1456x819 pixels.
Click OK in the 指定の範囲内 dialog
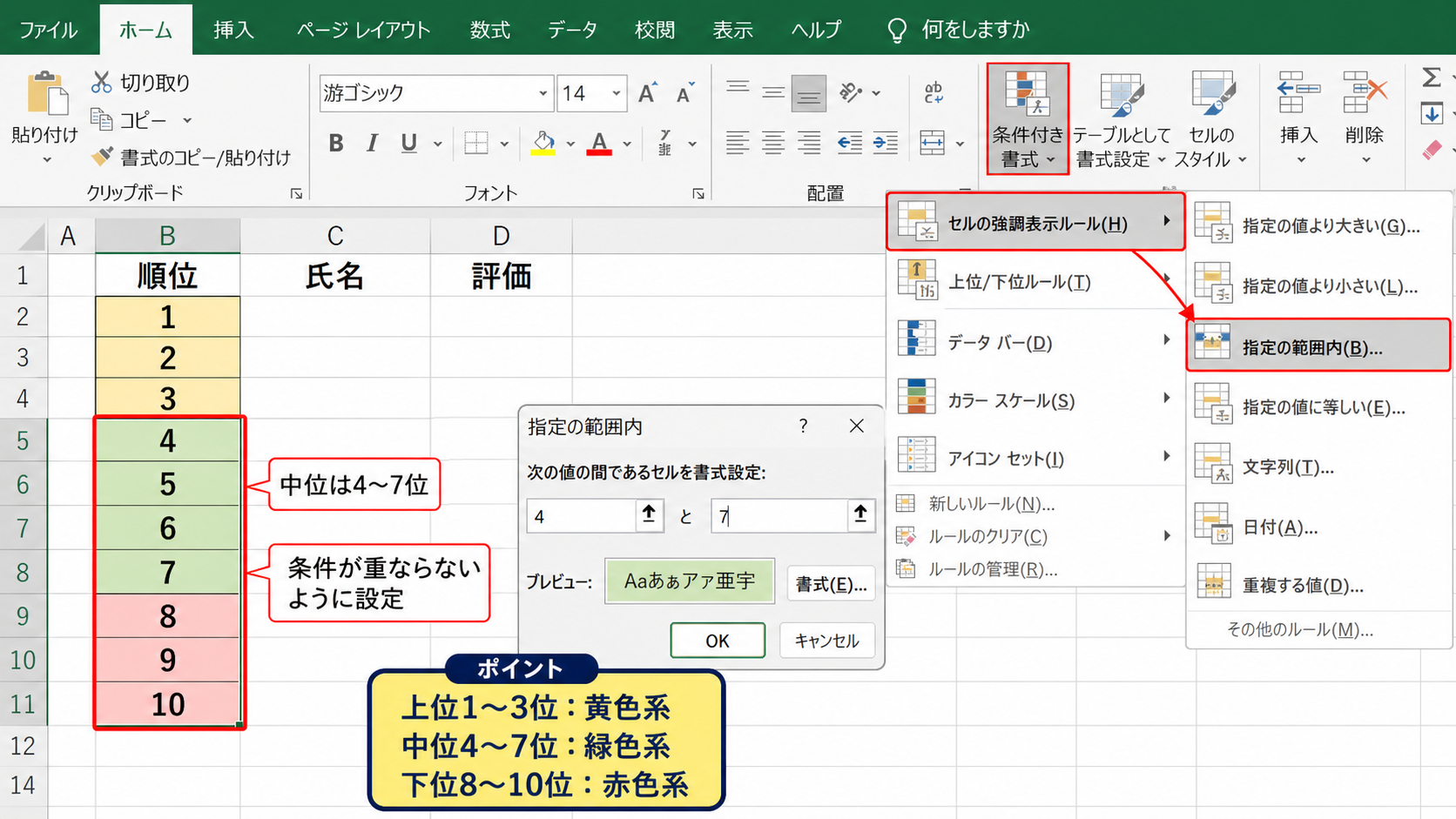(x=718, y=641)
